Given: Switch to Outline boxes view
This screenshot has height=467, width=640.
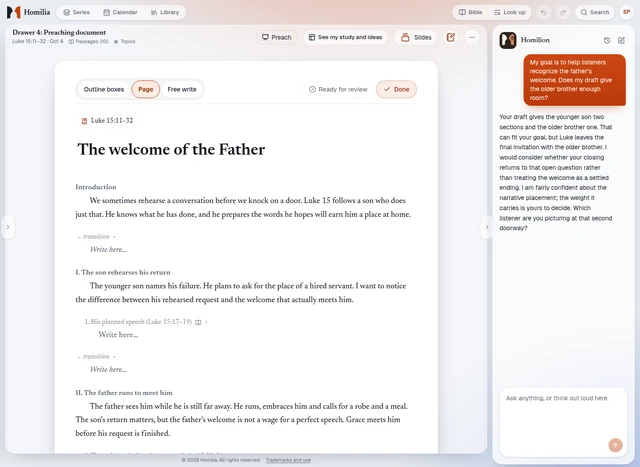Looking at the screenshot, I should (104, 89).
